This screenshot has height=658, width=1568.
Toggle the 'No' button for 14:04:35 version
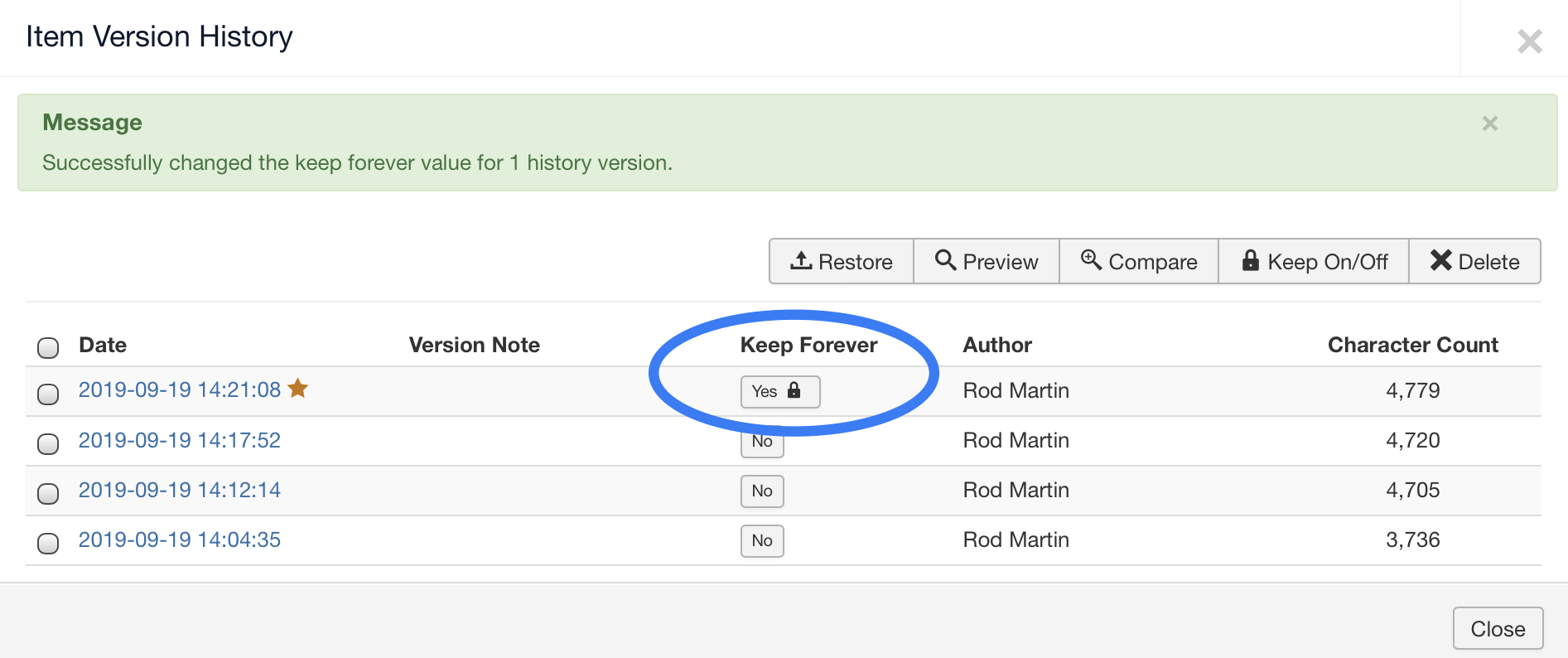[761, 540]
